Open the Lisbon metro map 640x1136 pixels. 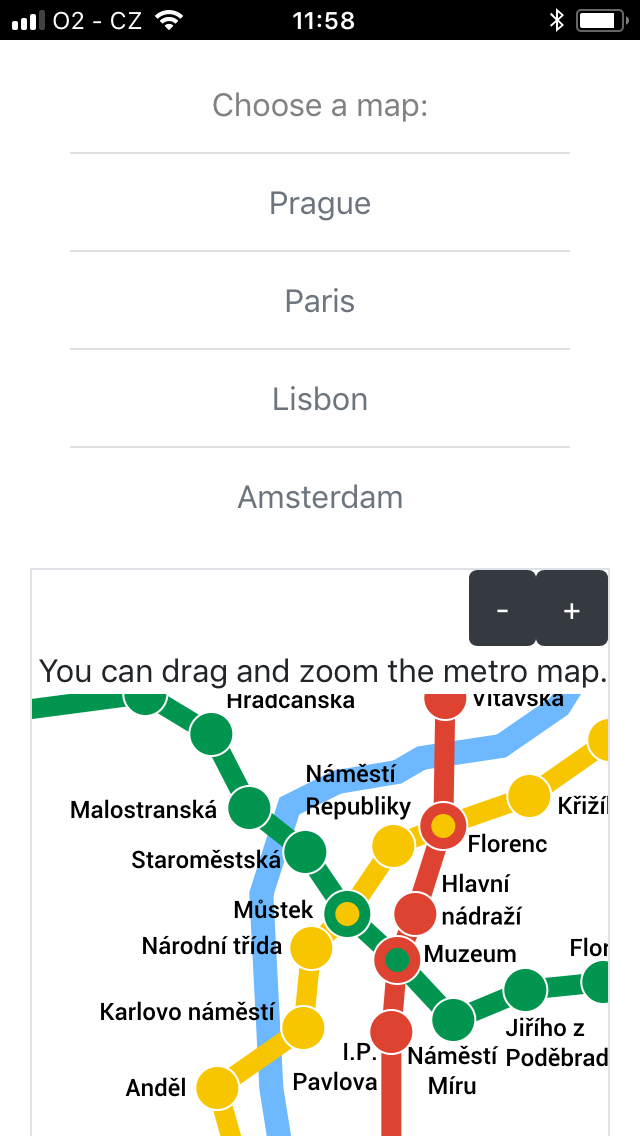pyautogui.click(x=320, y=399)
